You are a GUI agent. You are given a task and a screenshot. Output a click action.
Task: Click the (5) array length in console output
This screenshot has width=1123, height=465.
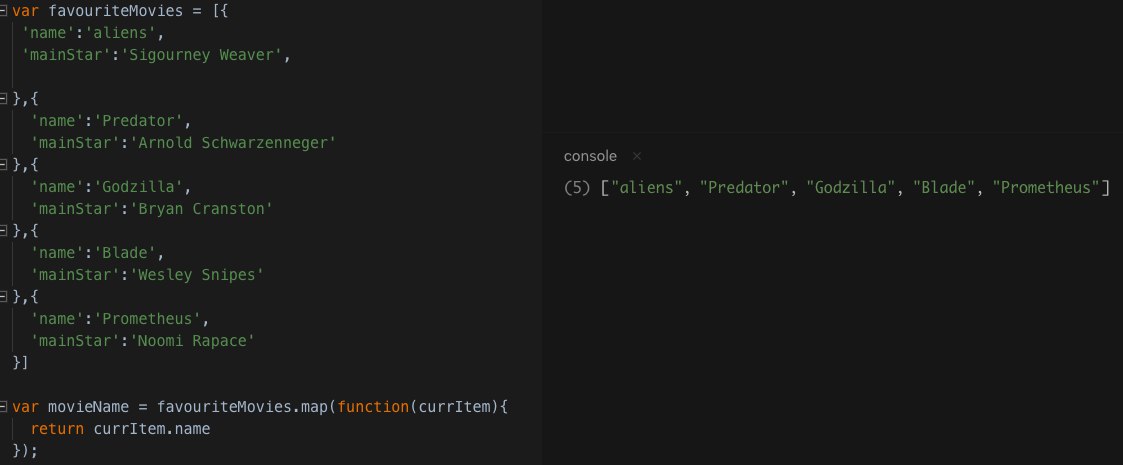click(x=578, y=188)
